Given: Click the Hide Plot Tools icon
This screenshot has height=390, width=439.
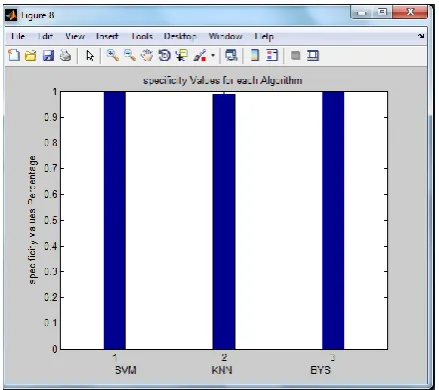Looking at the screenshot, I should click(296, 55).
